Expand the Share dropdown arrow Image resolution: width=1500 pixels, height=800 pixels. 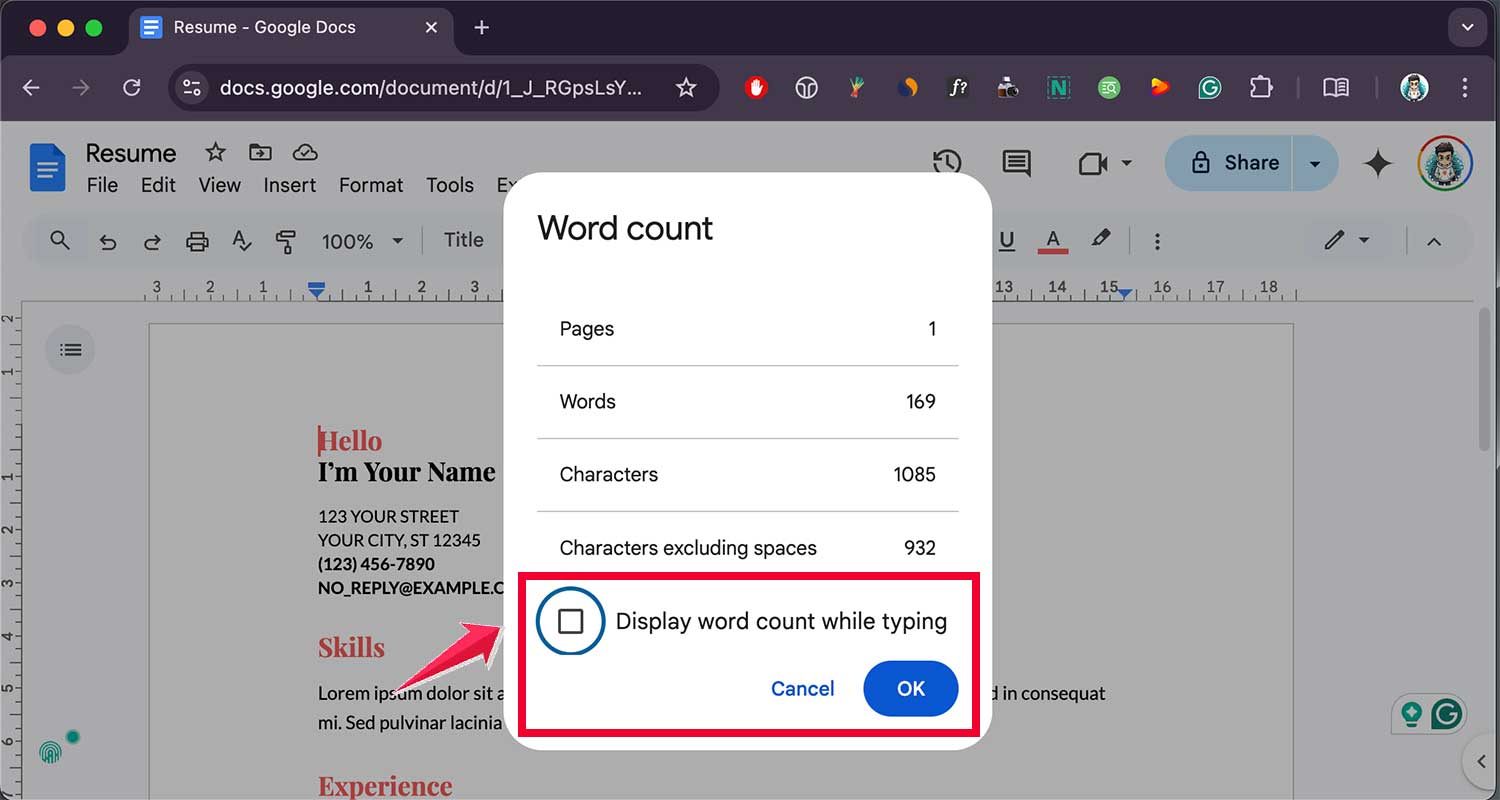[1316, 163]
